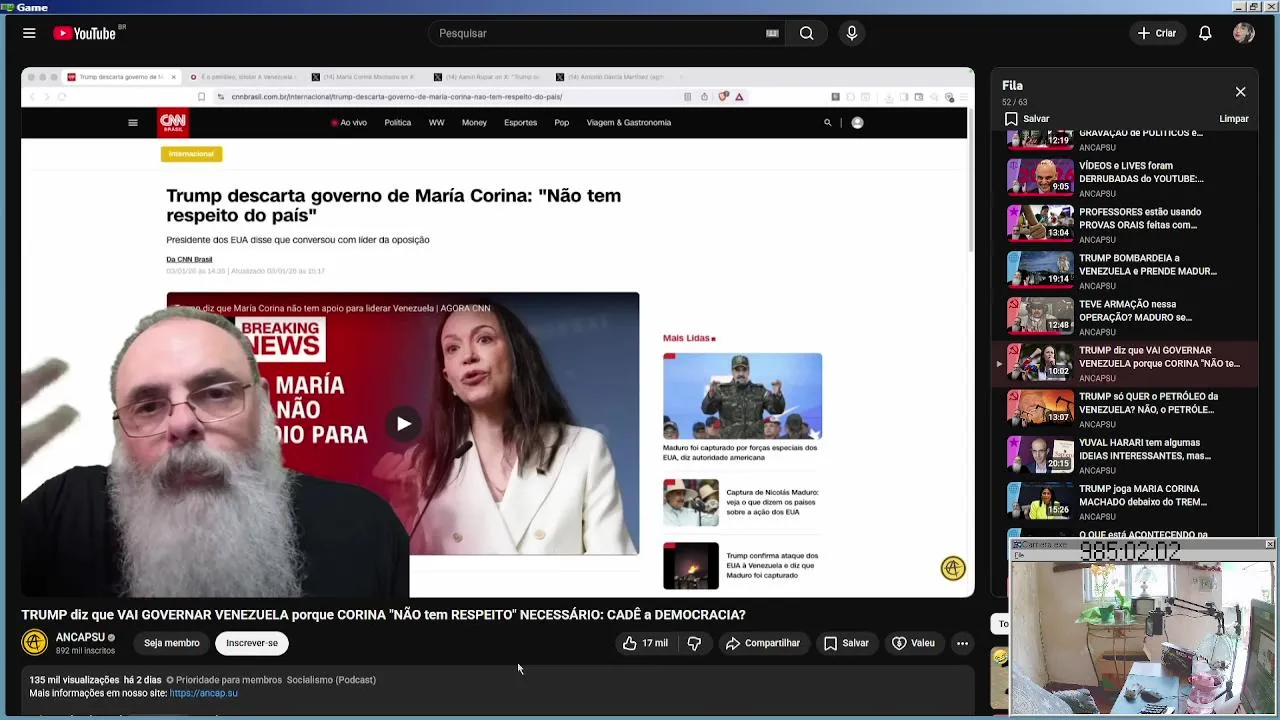
Task: Focus the Pesquisar search field
Action: pos(595,33)
